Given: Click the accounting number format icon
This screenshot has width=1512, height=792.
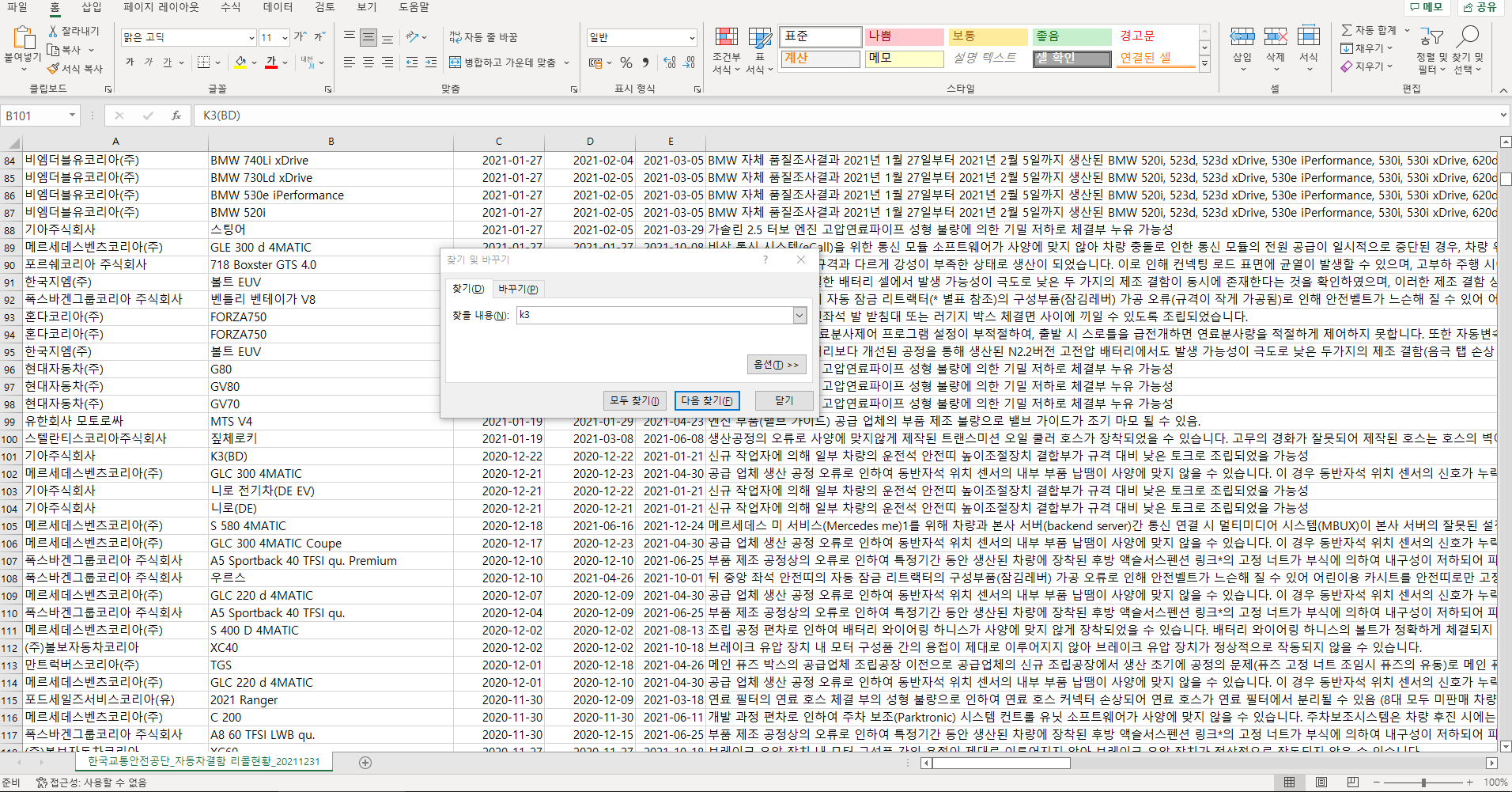Looking at the screenshot, I should 595,63.
